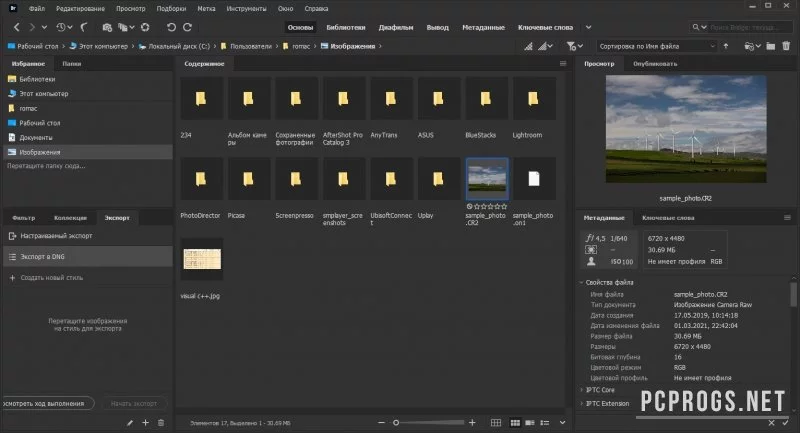Click Локальный диск (C:) in path bar
The height and width of the screenshot is (433, 800).
tap(179, 46)
